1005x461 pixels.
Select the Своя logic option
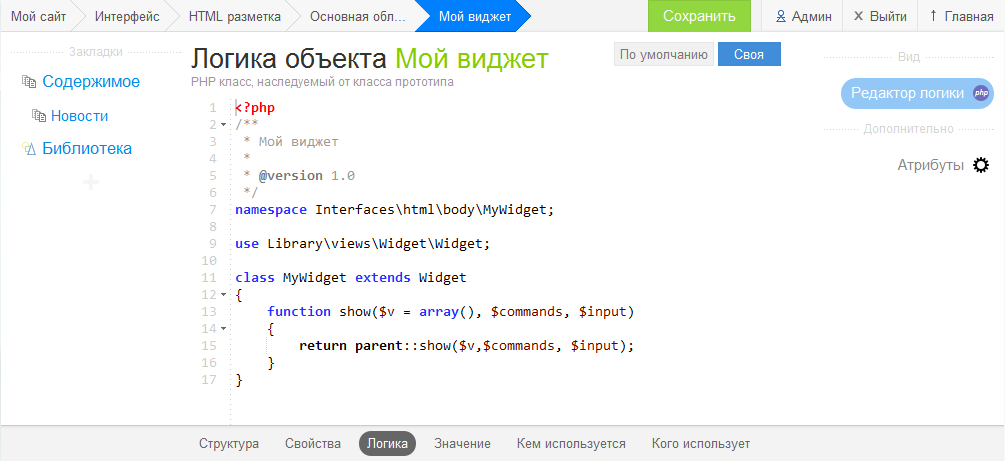click(749, 54)
